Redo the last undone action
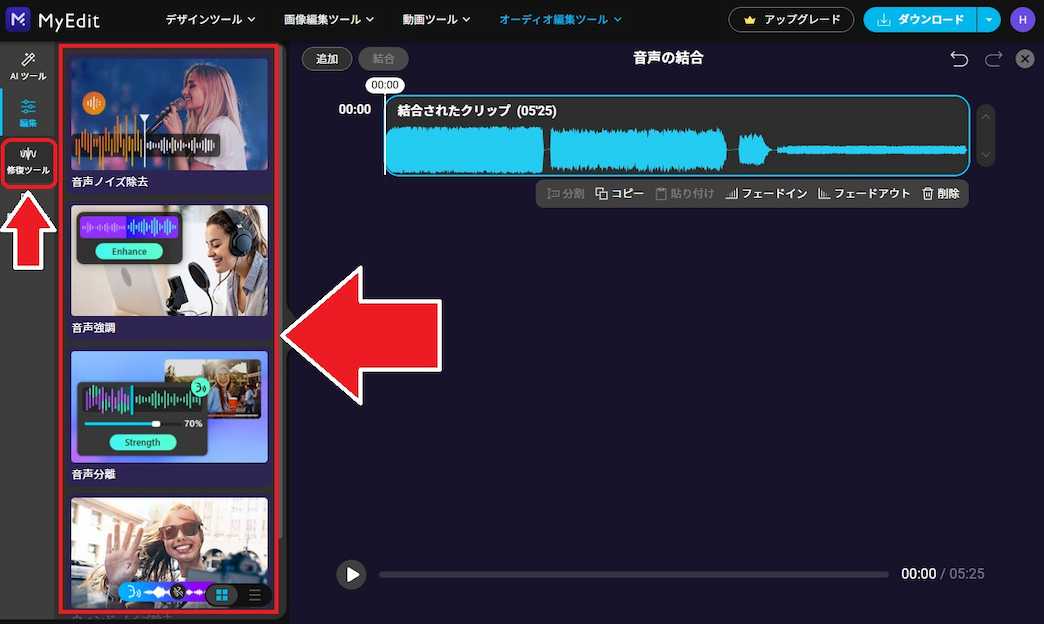This screenshot has height=624, width=1044. click(992, 59)
